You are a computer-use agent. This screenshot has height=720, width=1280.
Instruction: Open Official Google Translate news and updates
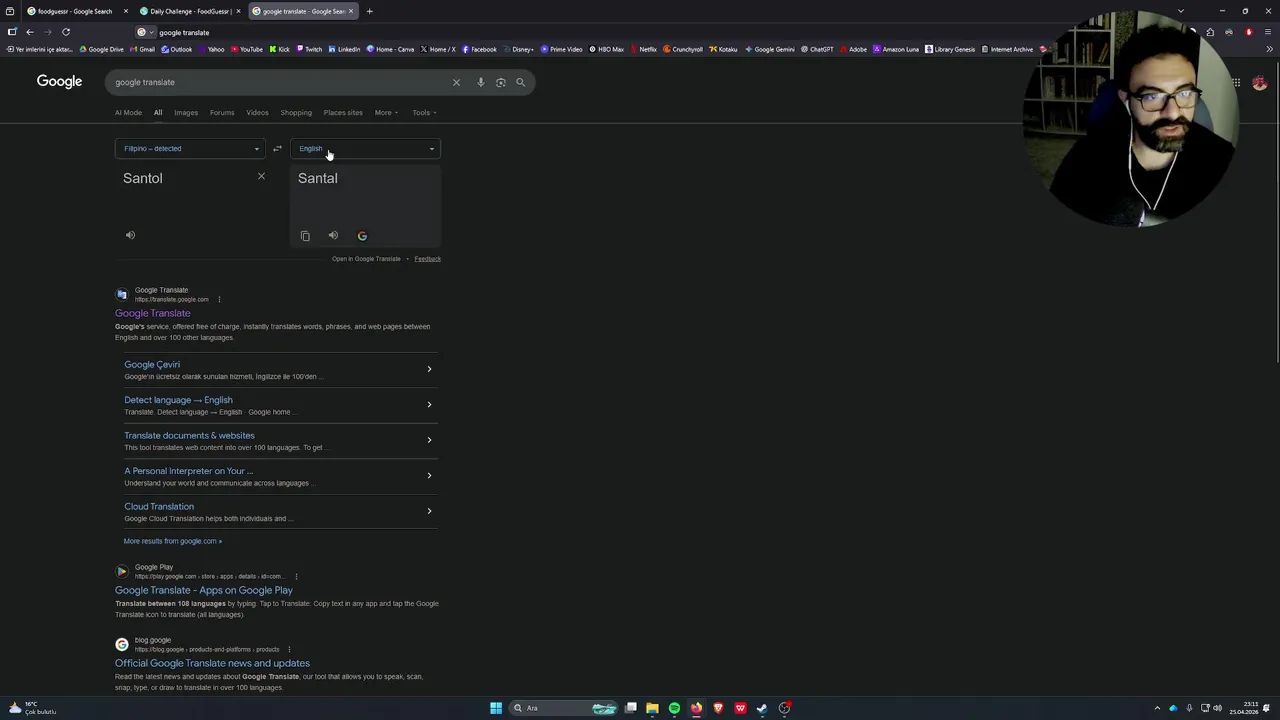coord(212,663)
